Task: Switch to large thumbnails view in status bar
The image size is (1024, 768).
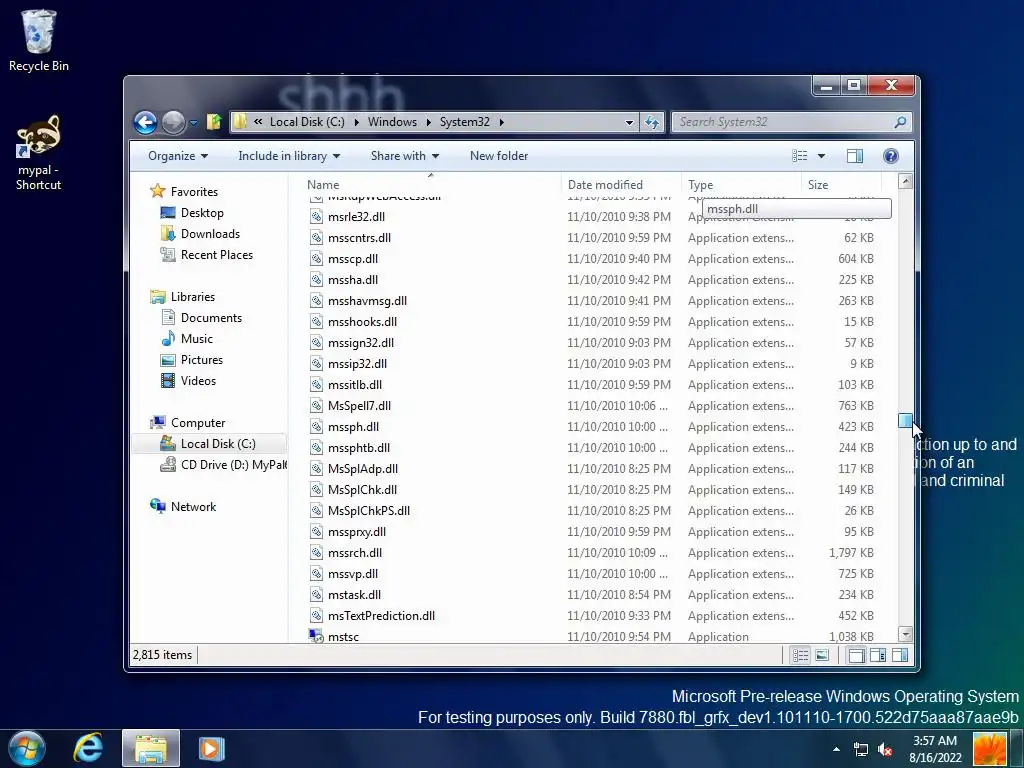Action: point(822,655)
